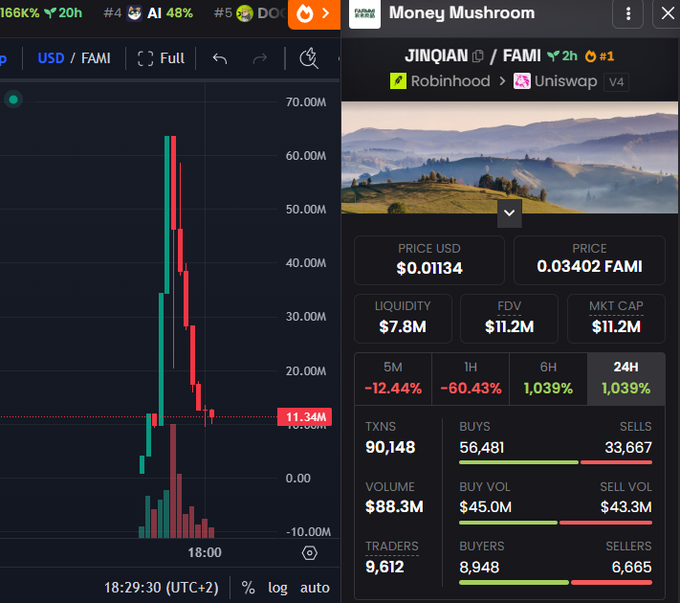Open the three-dot options menu
Image resolution: width=680 pixels, height=603 pixels.
(628, 13)
